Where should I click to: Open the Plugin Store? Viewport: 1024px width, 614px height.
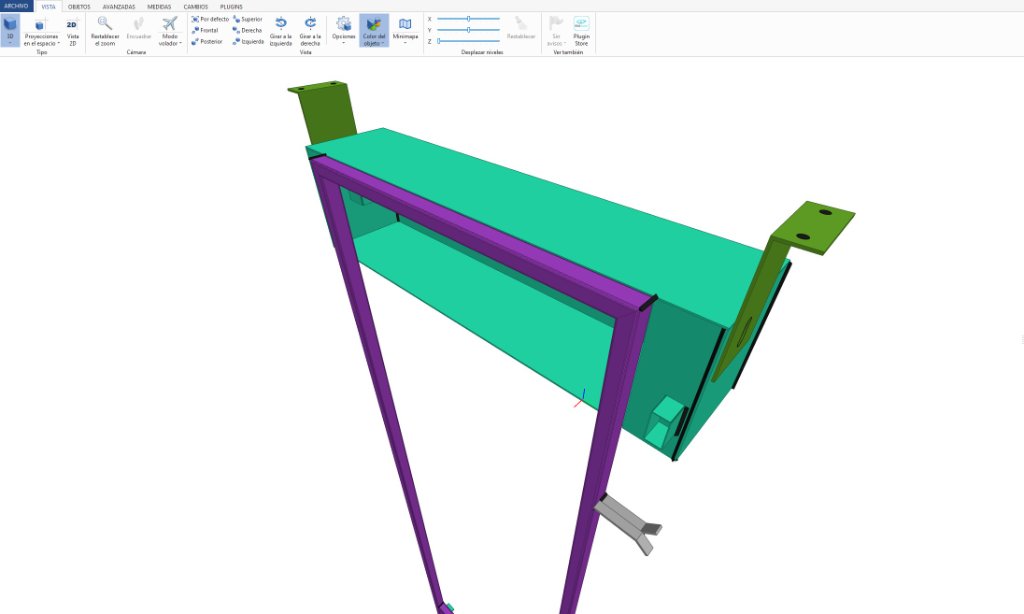click(x=581, y=31)
